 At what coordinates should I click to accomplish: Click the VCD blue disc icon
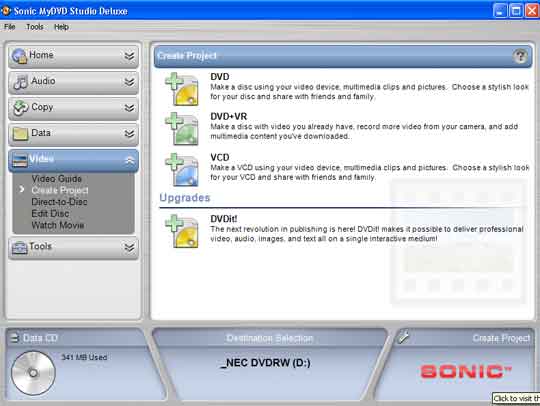pos(182,169)
